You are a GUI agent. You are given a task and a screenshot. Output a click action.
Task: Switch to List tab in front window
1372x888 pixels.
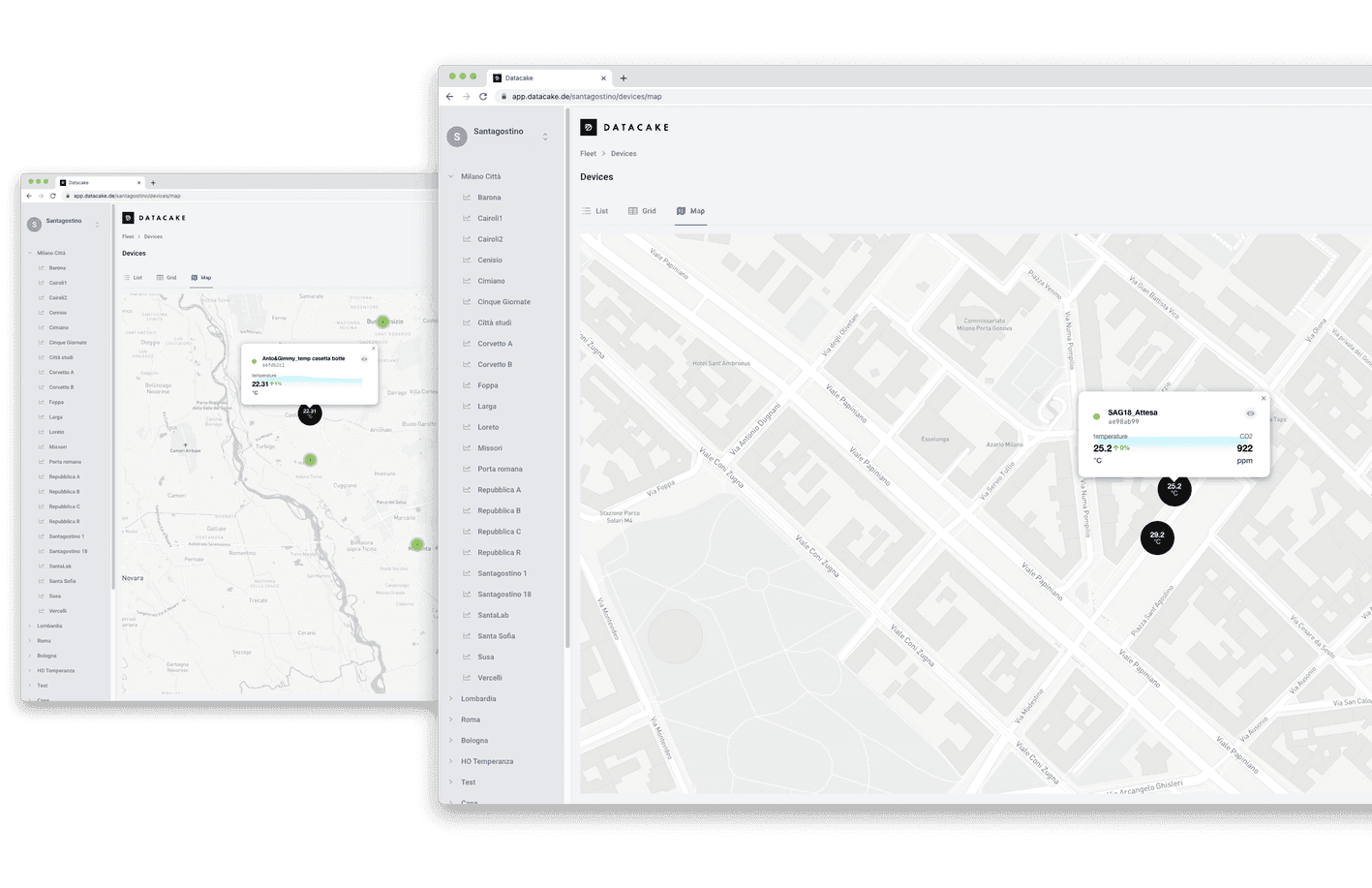(595, 211)
